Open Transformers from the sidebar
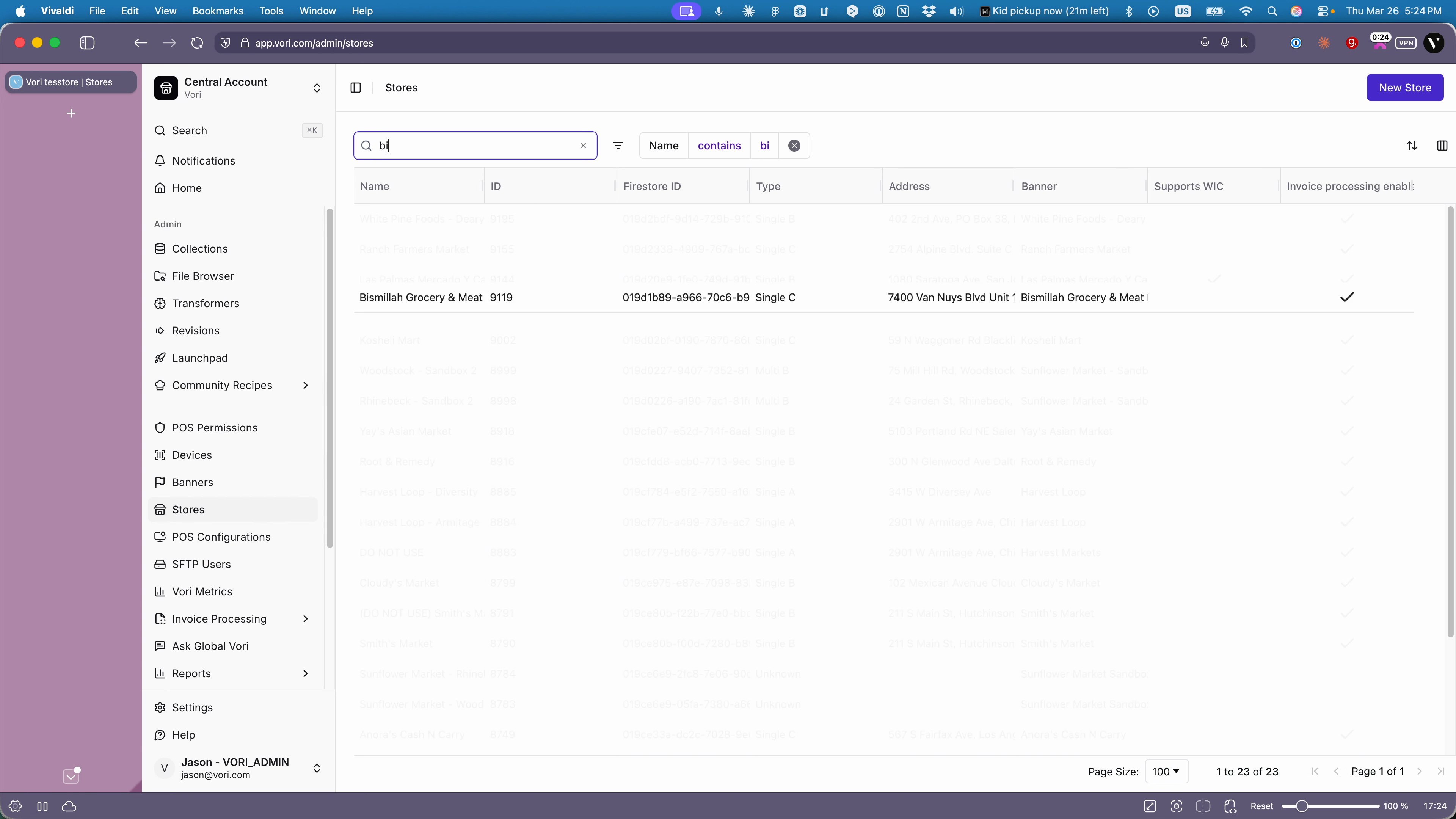Image resolution: width=1456 pixels, height=819 pixels. pyautogui.click(x=205, y=303)
